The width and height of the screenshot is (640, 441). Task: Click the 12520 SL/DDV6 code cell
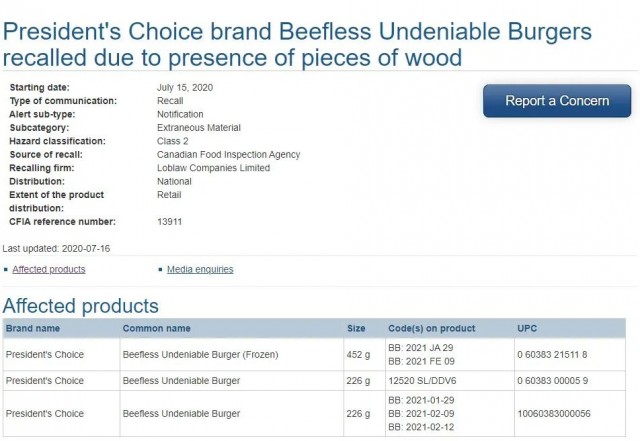(x=422, y=381)
